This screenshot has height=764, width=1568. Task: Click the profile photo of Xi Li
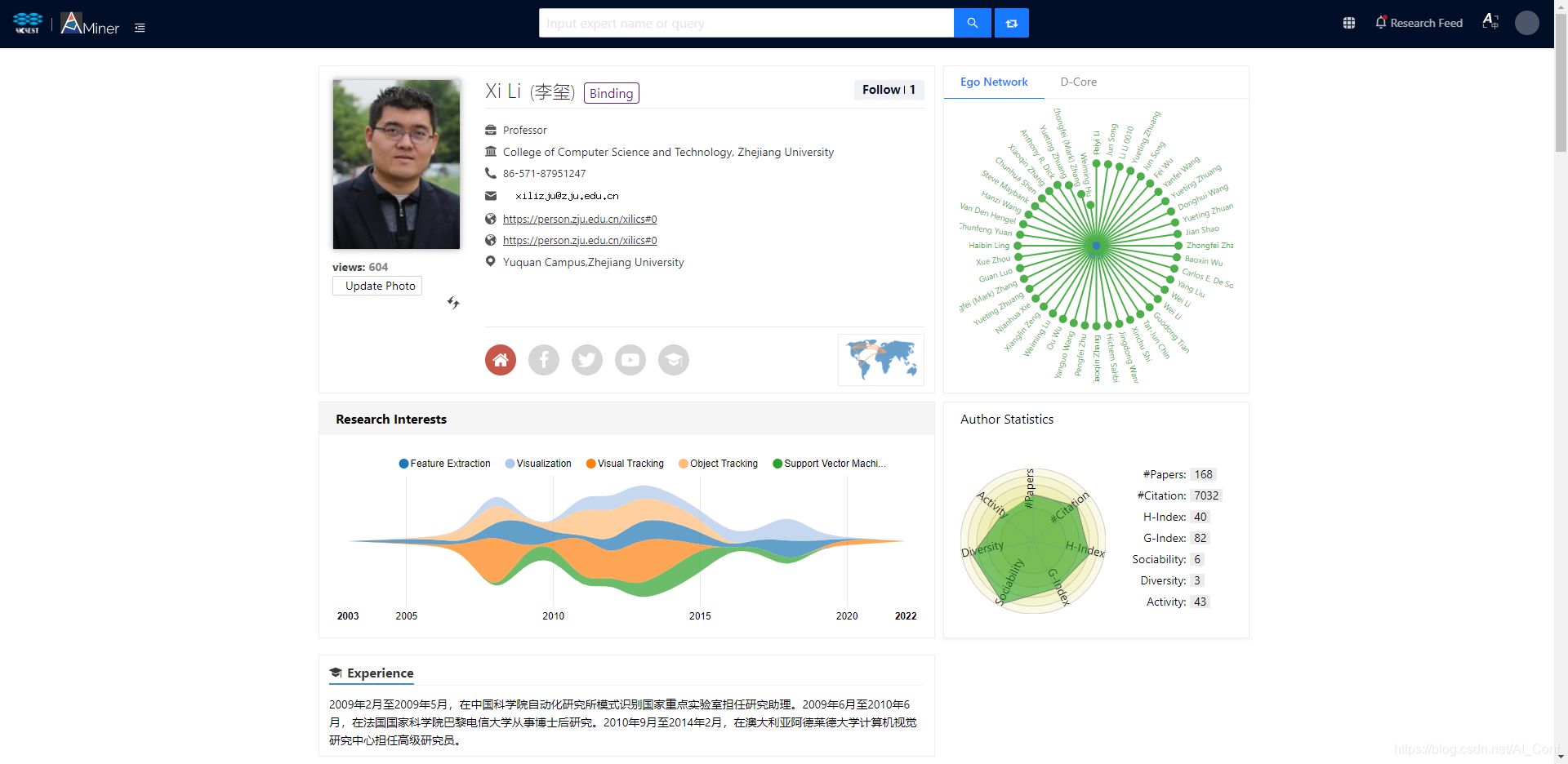click(396, 164)
